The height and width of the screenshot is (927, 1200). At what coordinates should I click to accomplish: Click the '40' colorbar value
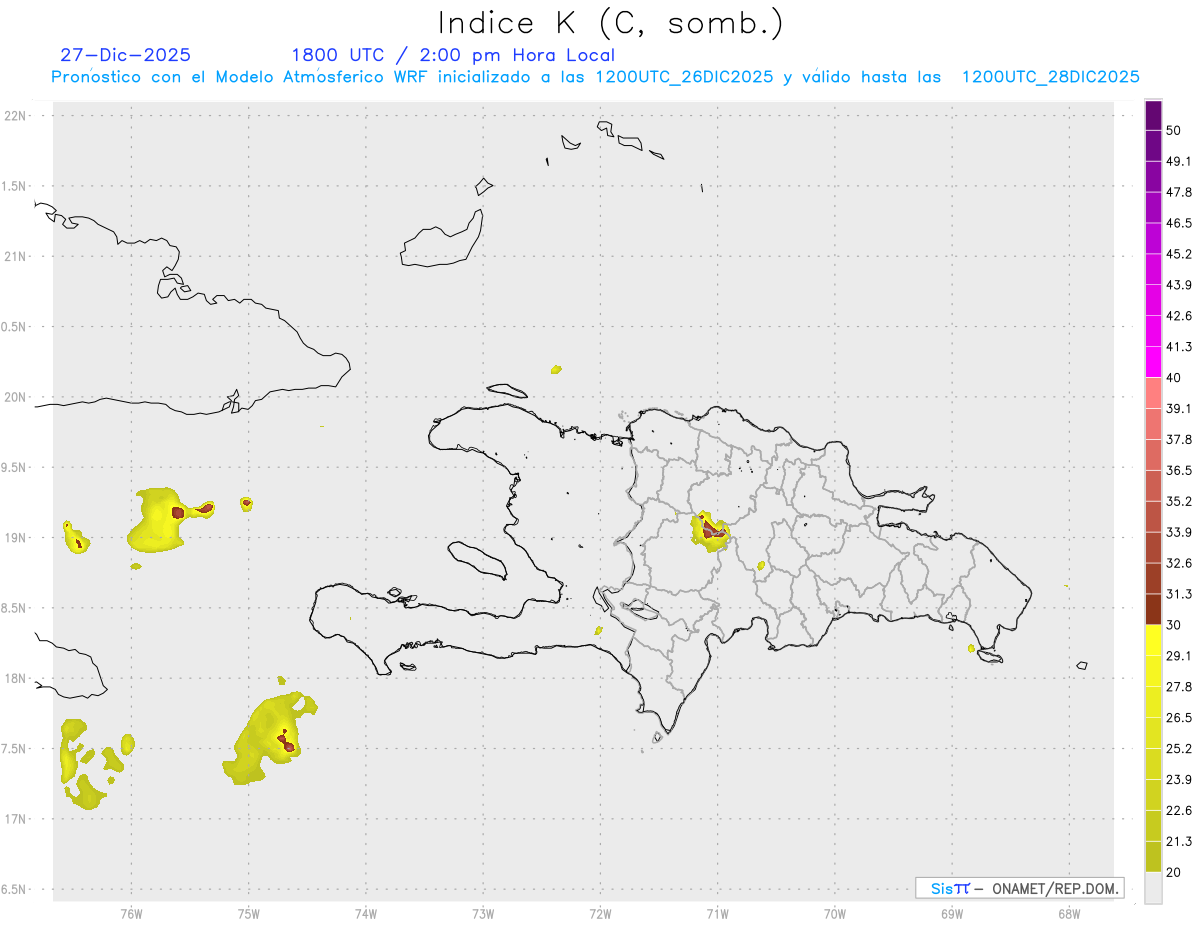click(x=1174, y=378)
